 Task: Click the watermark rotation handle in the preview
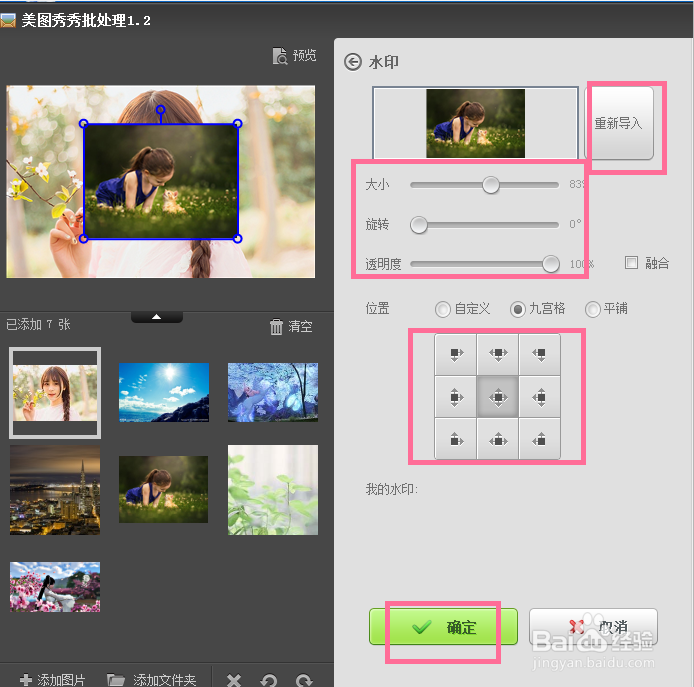161,109
